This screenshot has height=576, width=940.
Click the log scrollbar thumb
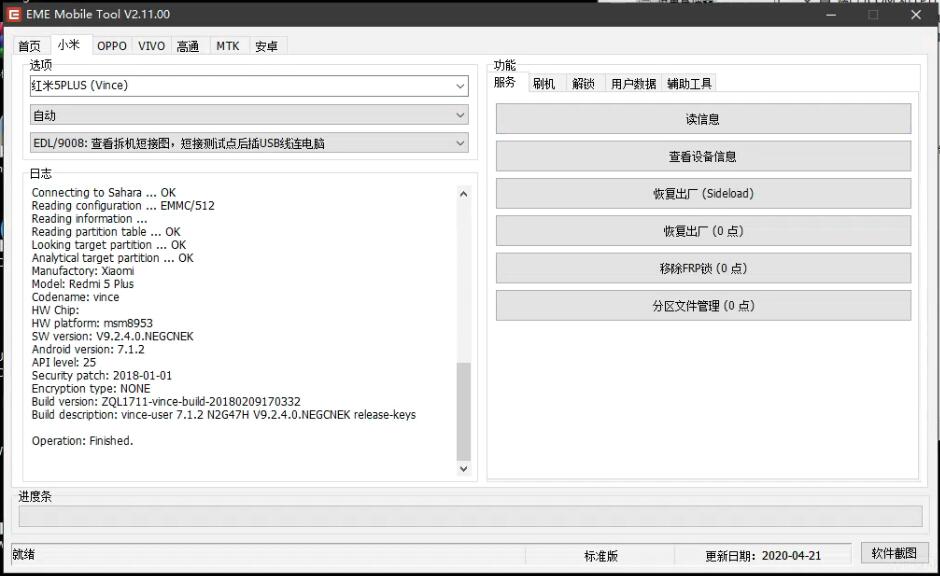[463, 411]
